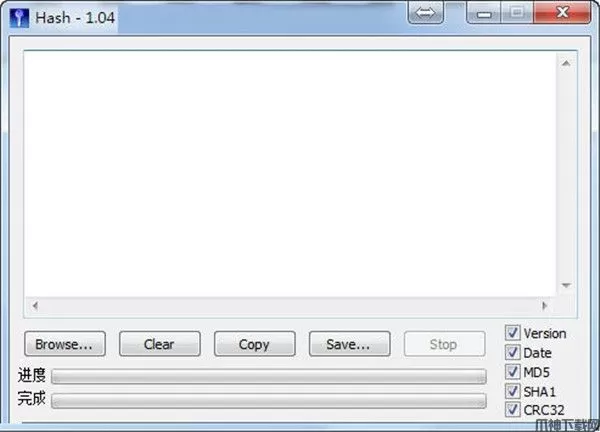The image size is (600, 432).
Task: Click the scroll down arrow in results area
Action: point(566,285)
